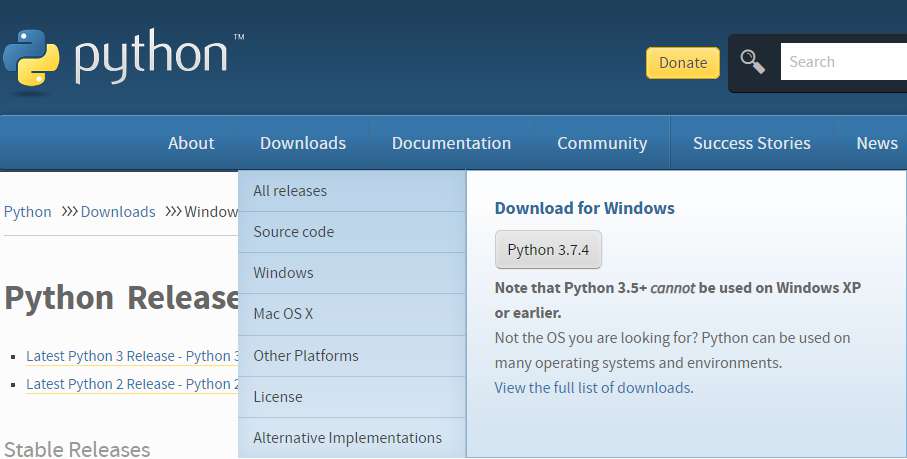Viewport: 907px width, 459px height.
Task: Click the magnifying glass search icon
Action: pos(753,62)
